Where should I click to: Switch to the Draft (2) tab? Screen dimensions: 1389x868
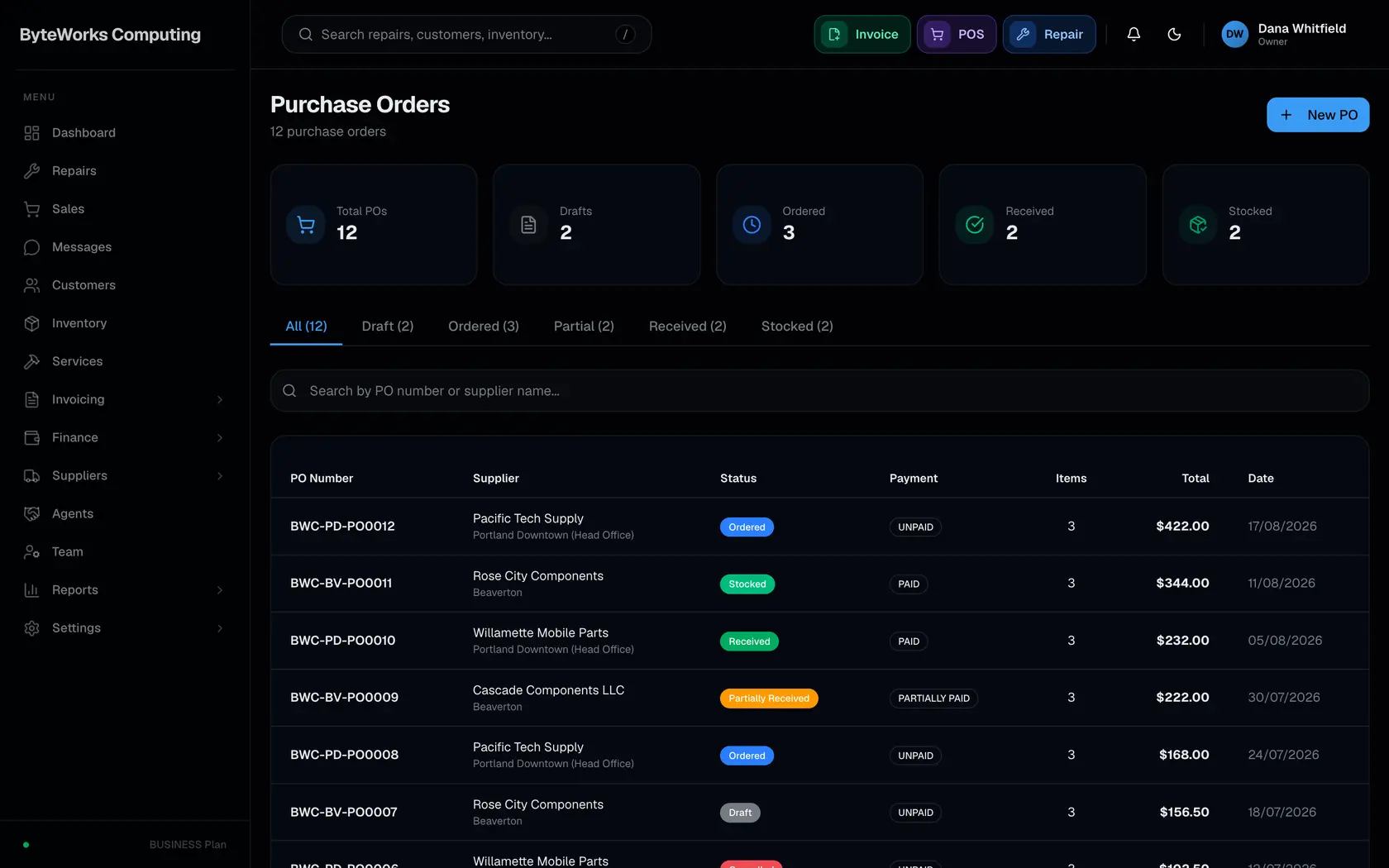pos(388,327)
